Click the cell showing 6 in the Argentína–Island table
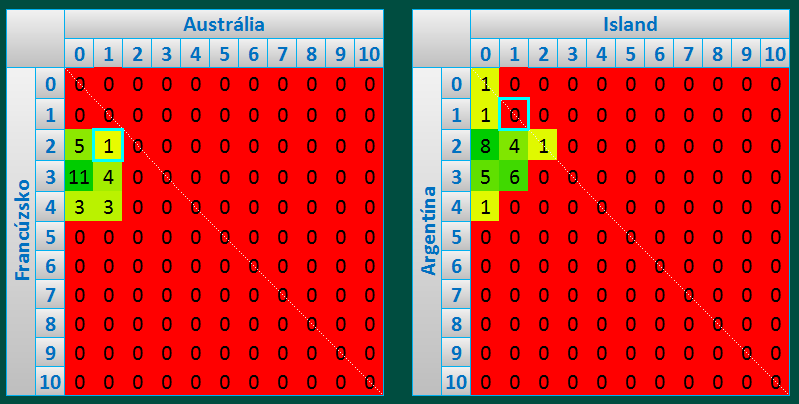 point(514,175)
